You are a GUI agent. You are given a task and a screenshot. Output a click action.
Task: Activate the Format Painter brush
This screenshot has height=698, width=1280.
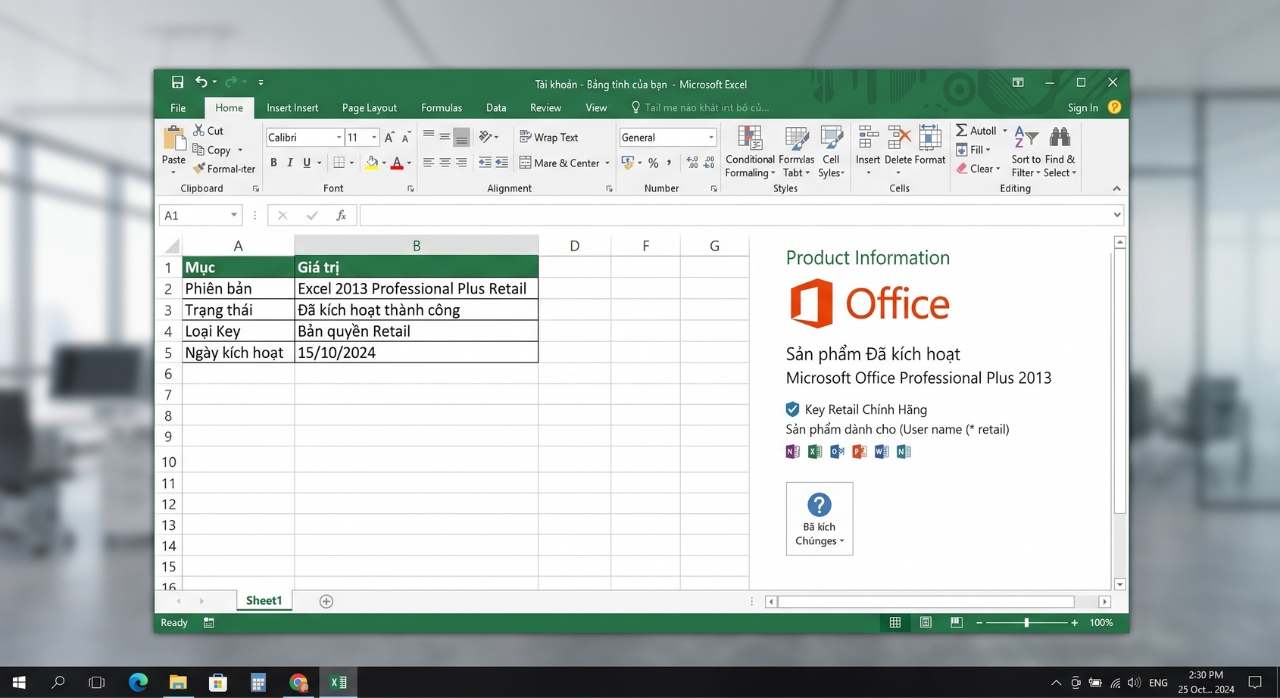(224, 169)
